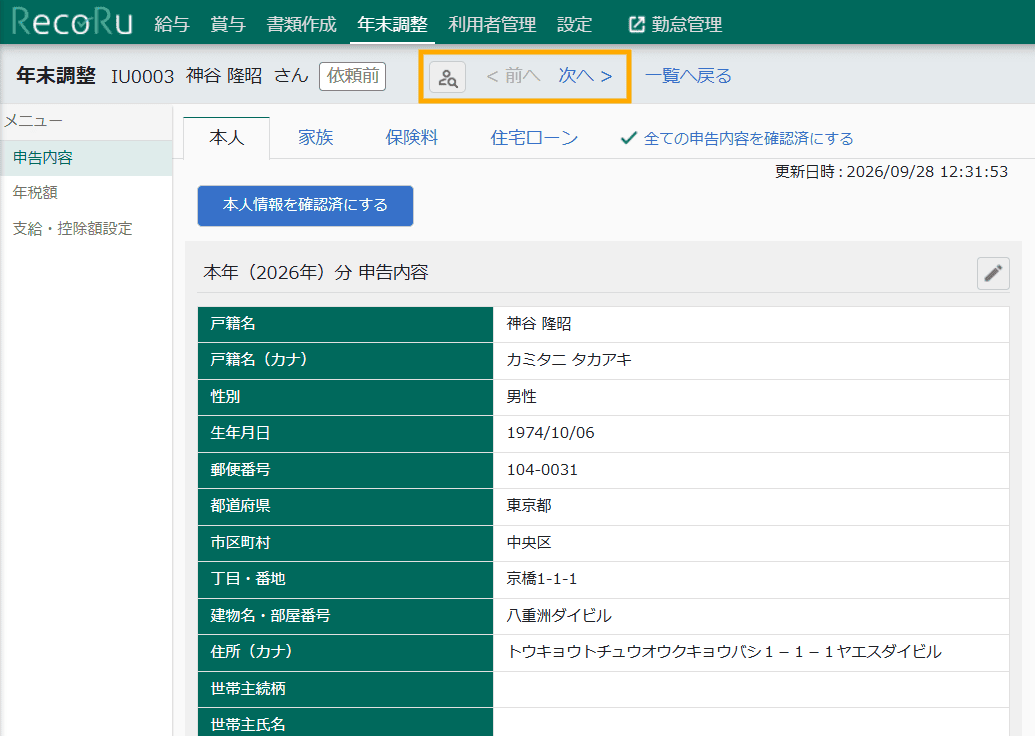Select 申告内容 in the side menu

coord(86,158)
